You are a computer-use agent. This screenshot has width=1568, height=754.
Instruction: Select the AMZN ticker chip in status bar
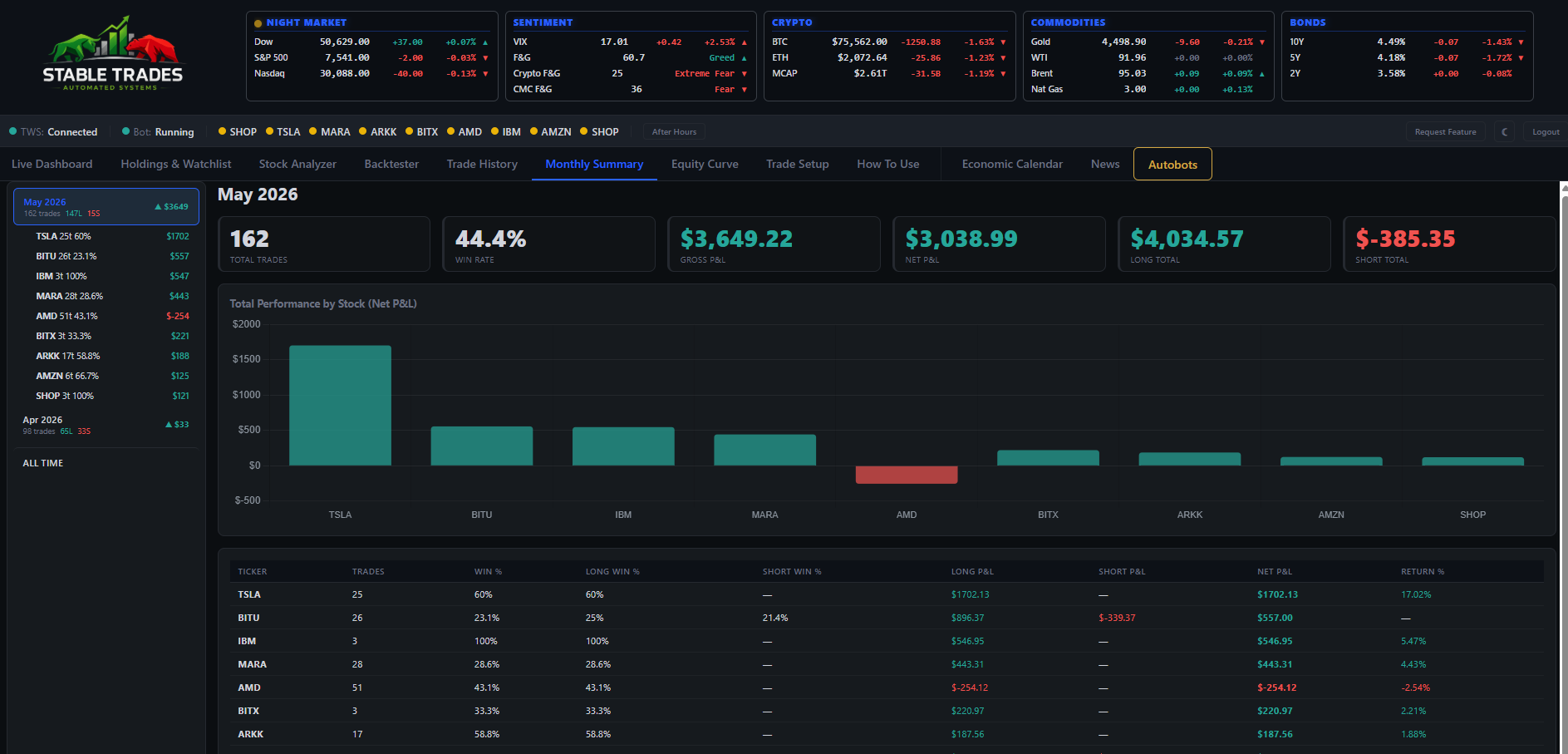point(551,131)
